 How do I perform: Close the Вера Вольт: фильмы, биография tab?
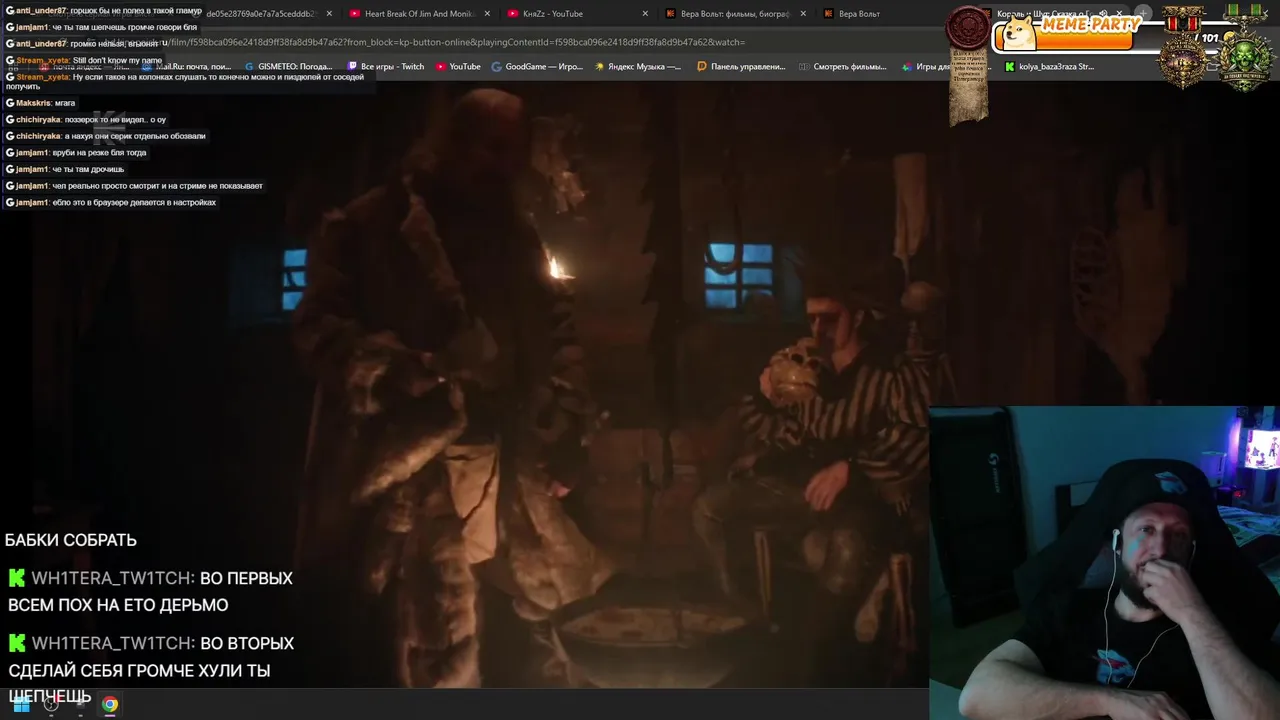(x=803, y=14)
